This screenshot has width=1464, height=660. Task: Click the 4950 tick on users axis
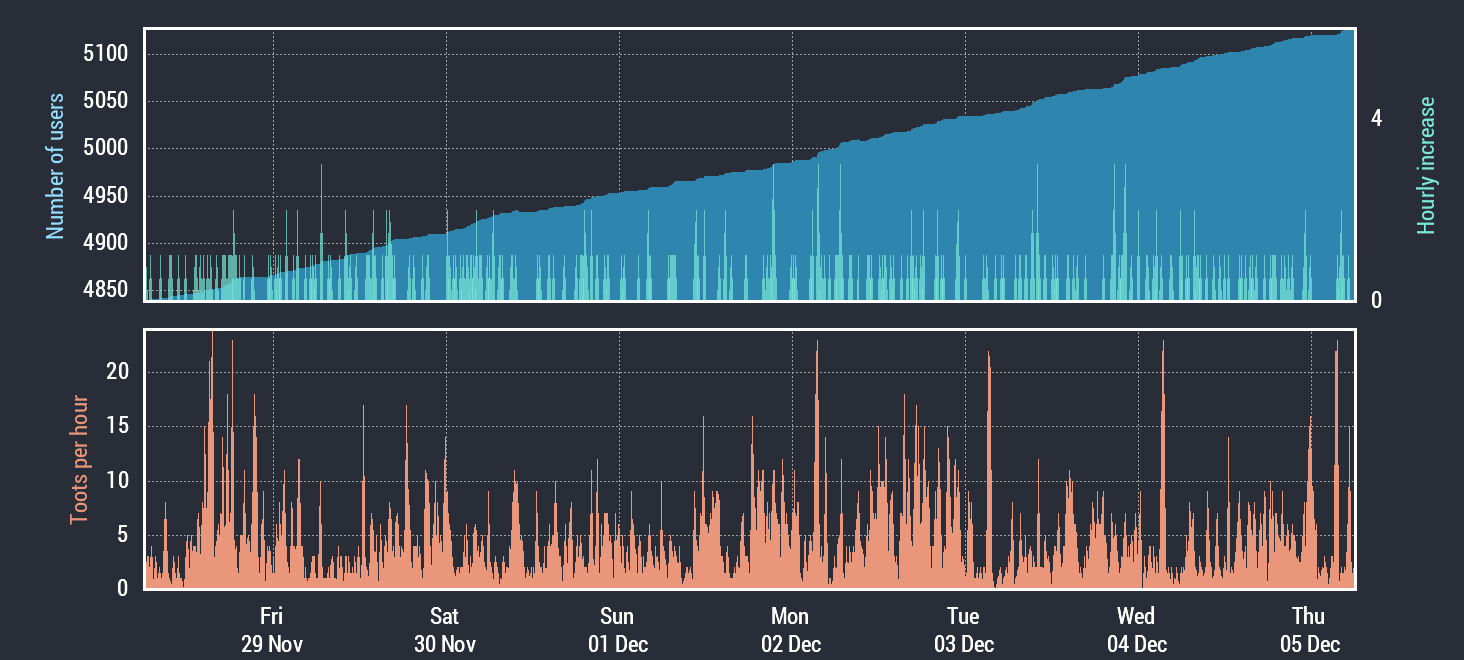(104, 195)
